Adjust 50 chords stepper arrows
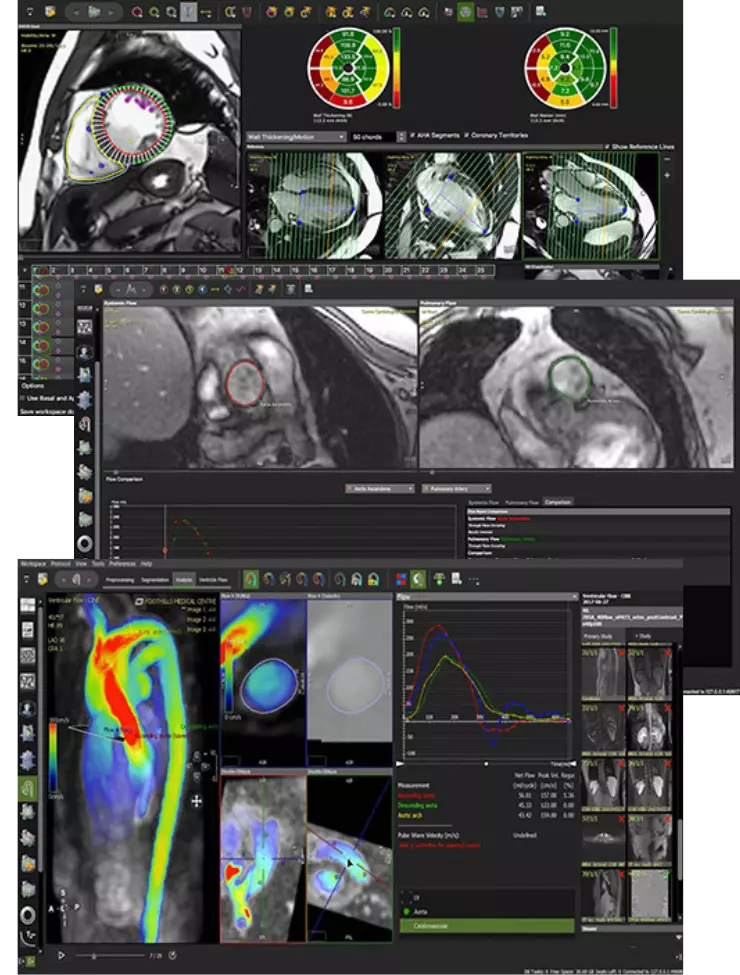 (x=402, y=136)
